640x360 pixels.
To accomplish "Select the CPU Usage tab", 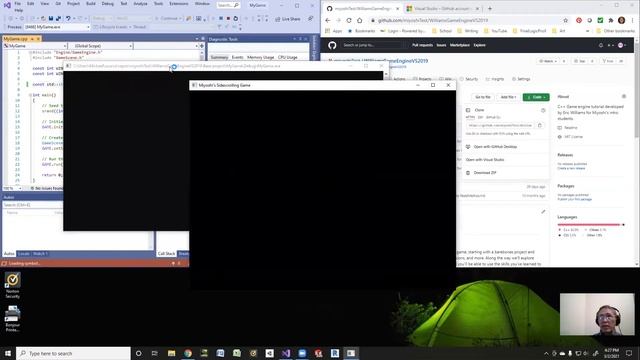I will [x=287, y=58].
